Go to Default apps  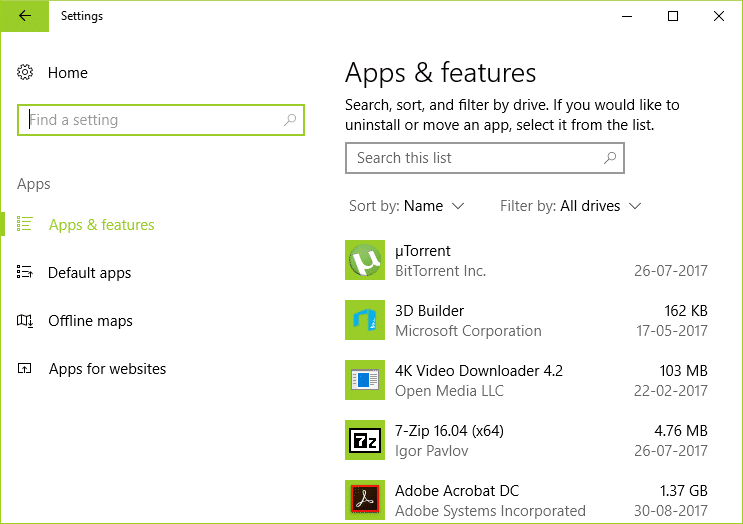[x=89, y=273]
